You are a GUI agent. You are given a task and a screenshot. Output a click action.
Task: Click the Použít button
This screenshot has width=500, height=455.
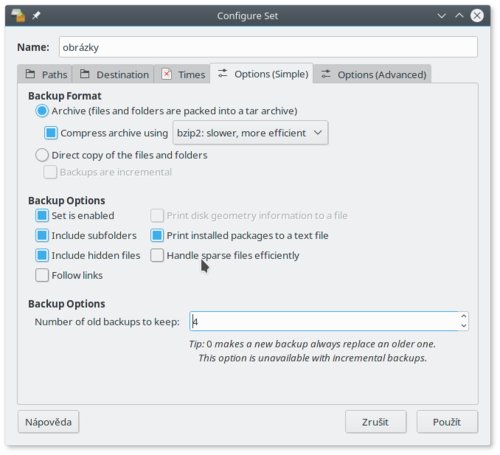click(447, 422)
